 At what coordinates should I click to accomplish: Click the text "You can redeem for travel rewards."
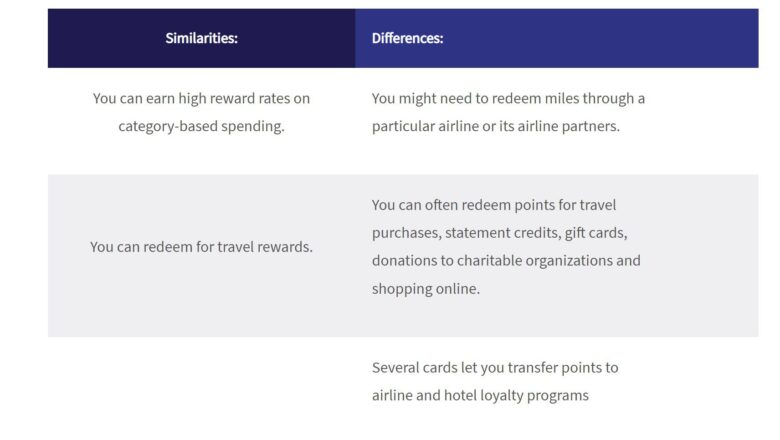(201, 246)
